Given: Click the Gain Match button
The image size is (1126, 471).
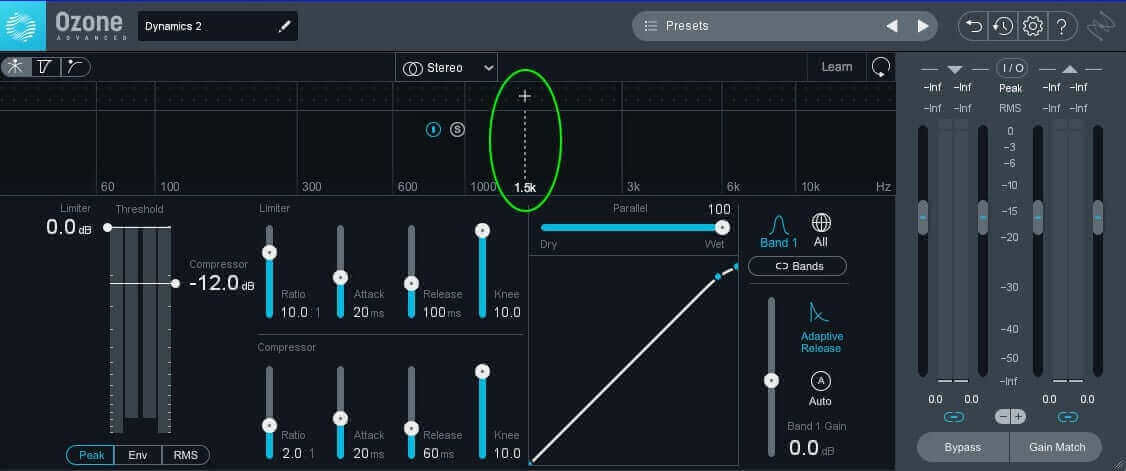Looking at the screenshot, I should coord(1056,447).
